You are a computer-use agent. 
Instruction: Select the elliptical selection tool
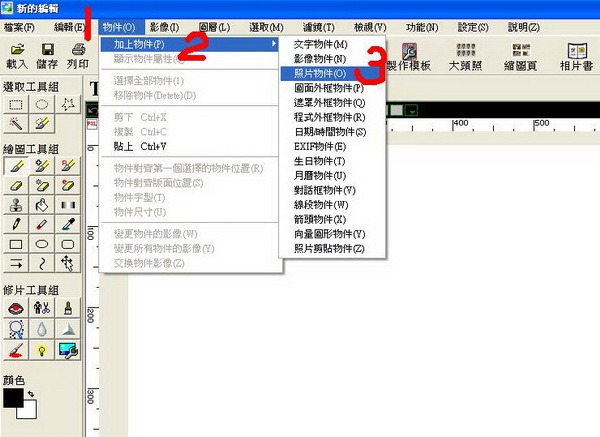(x=42, y=104)
